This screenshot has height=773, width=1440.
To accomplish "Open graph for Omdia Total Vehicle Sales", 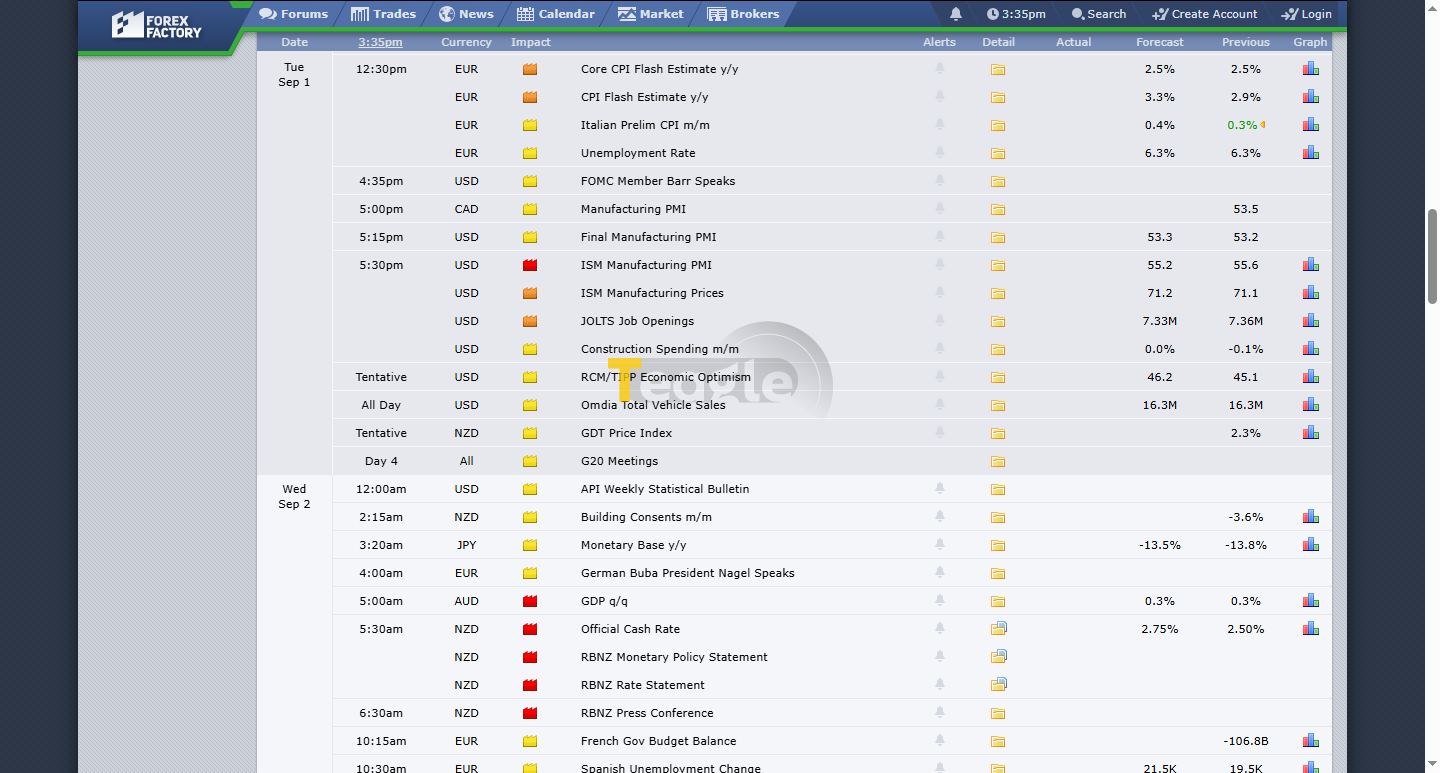I will (x=1310, y=405).
